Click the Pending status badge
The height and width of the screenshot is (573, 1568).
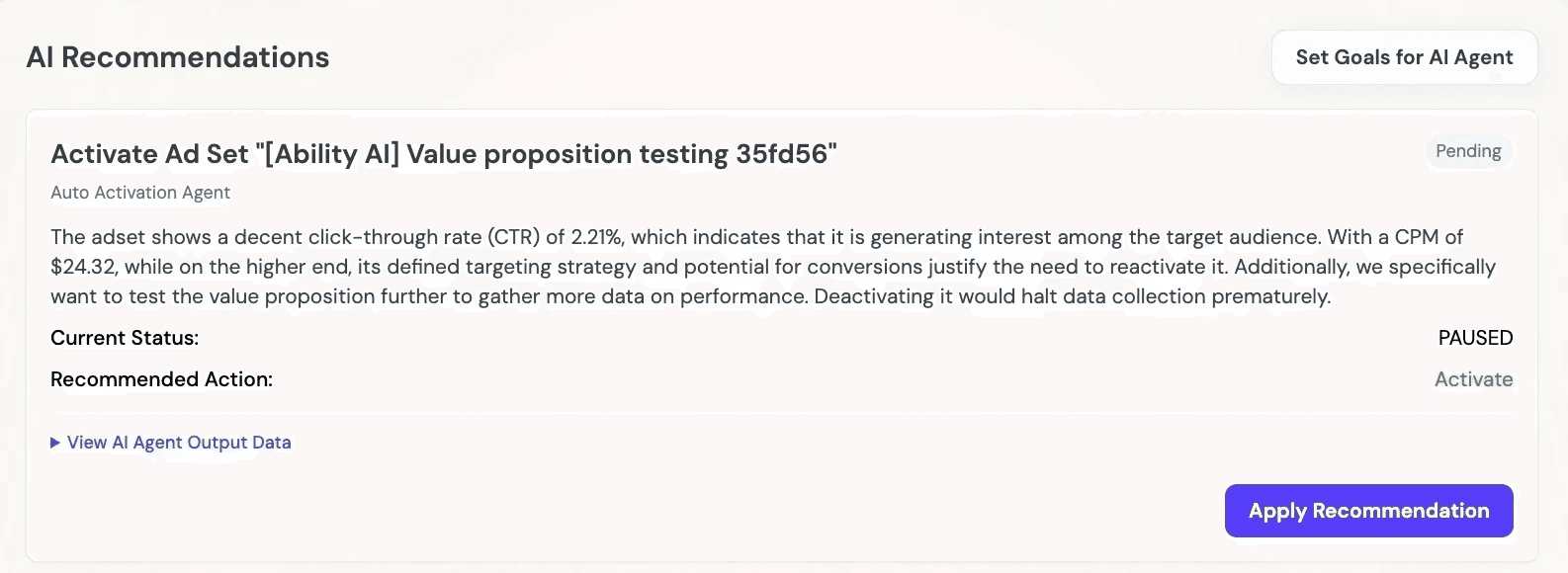click(1468, 151)
